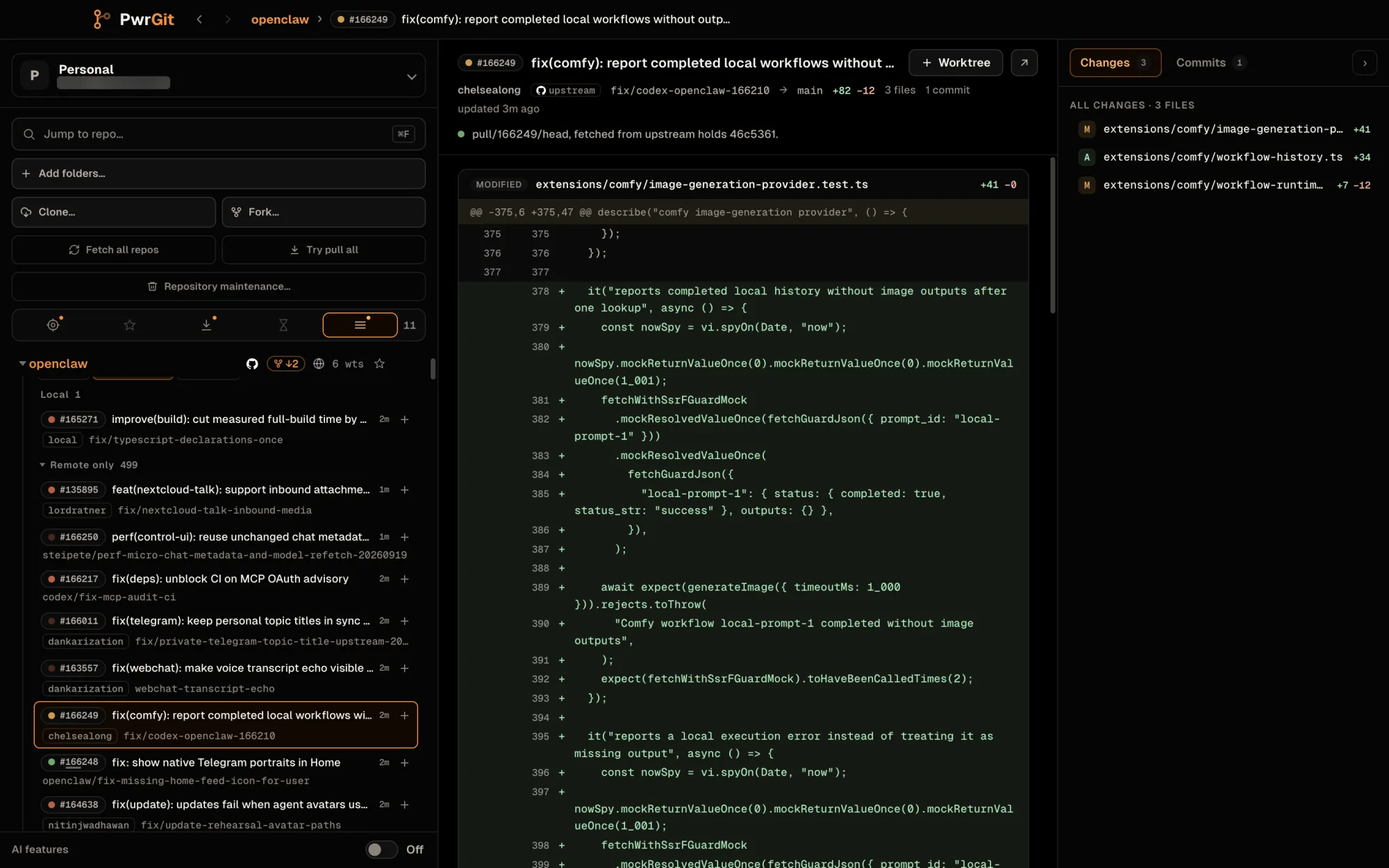The width and height of the screenshot is (1389, 868).
Task: Select the target filter icon
Action: (53, 324)
